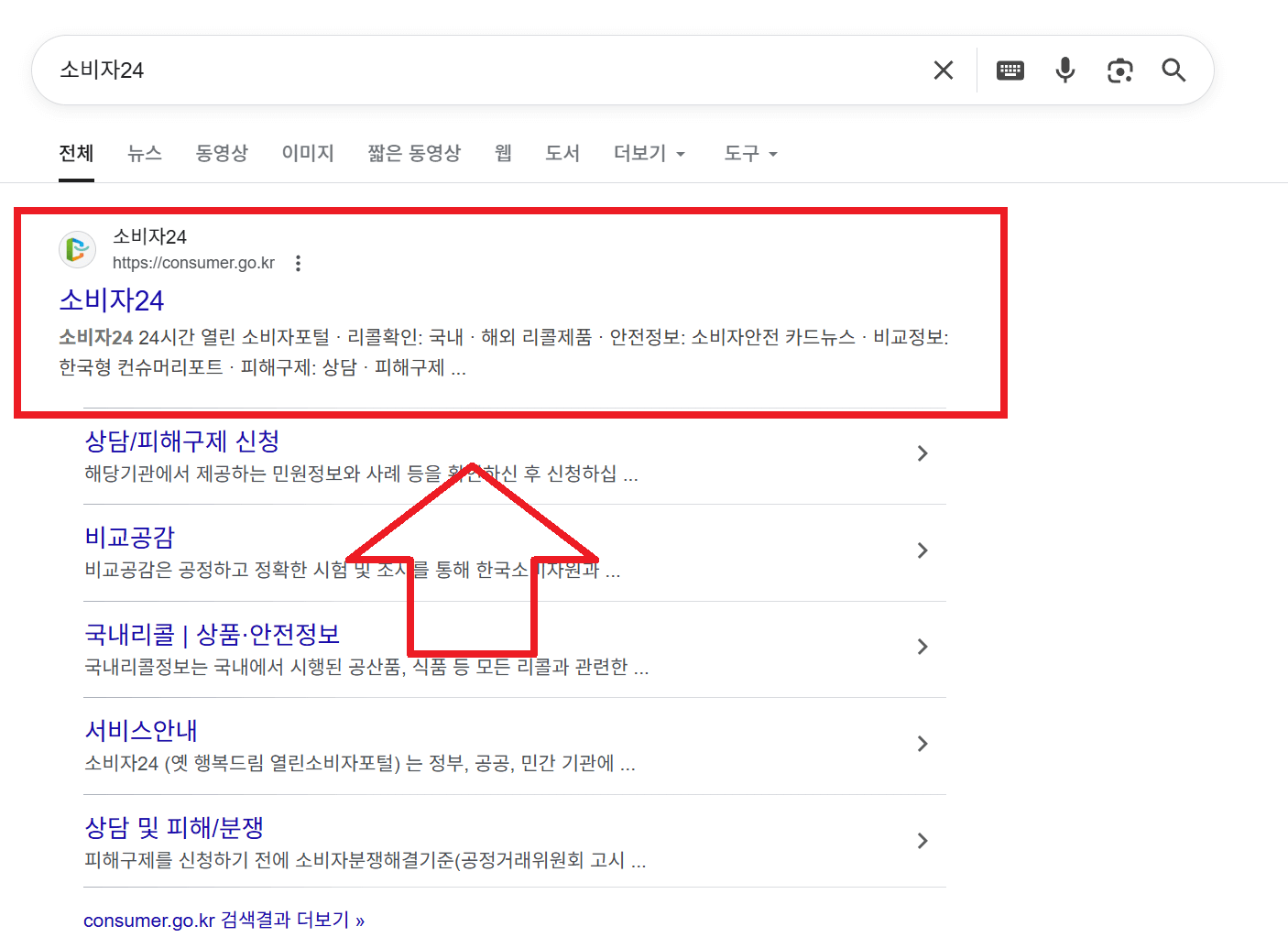Switch to the 뉴스 results tab
Viewport: 1288px width, 948px height.
(144, 153)
